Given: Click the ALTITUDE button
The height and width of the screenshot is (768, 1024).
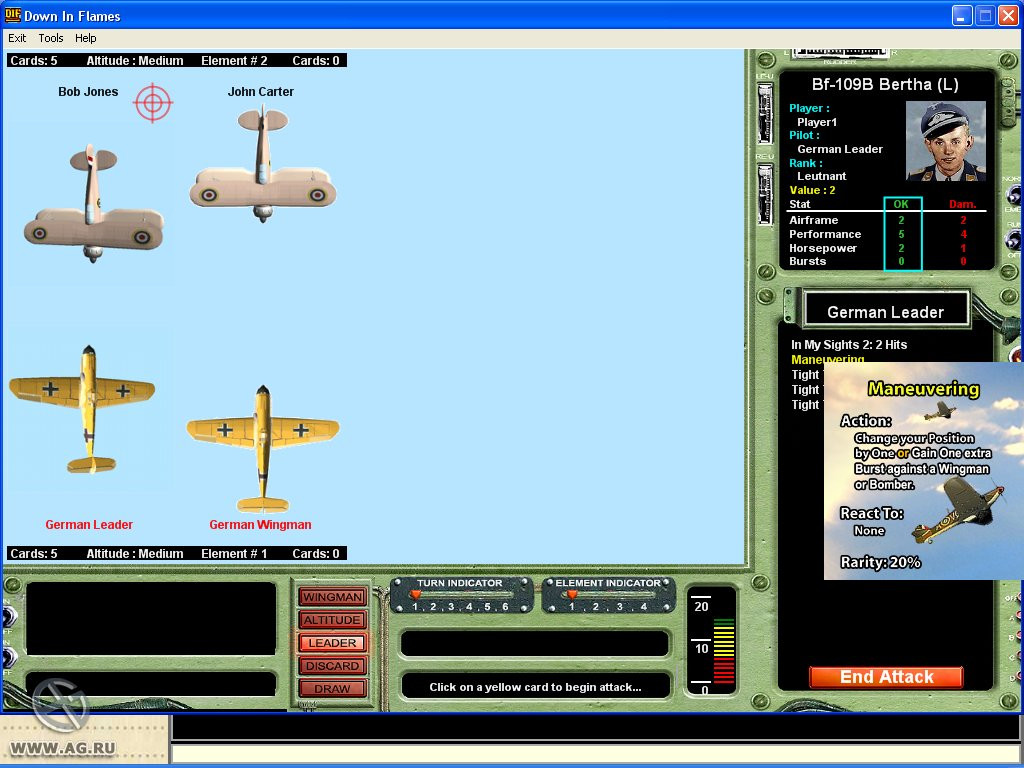Looking at the screenshot, I should 332,620.
